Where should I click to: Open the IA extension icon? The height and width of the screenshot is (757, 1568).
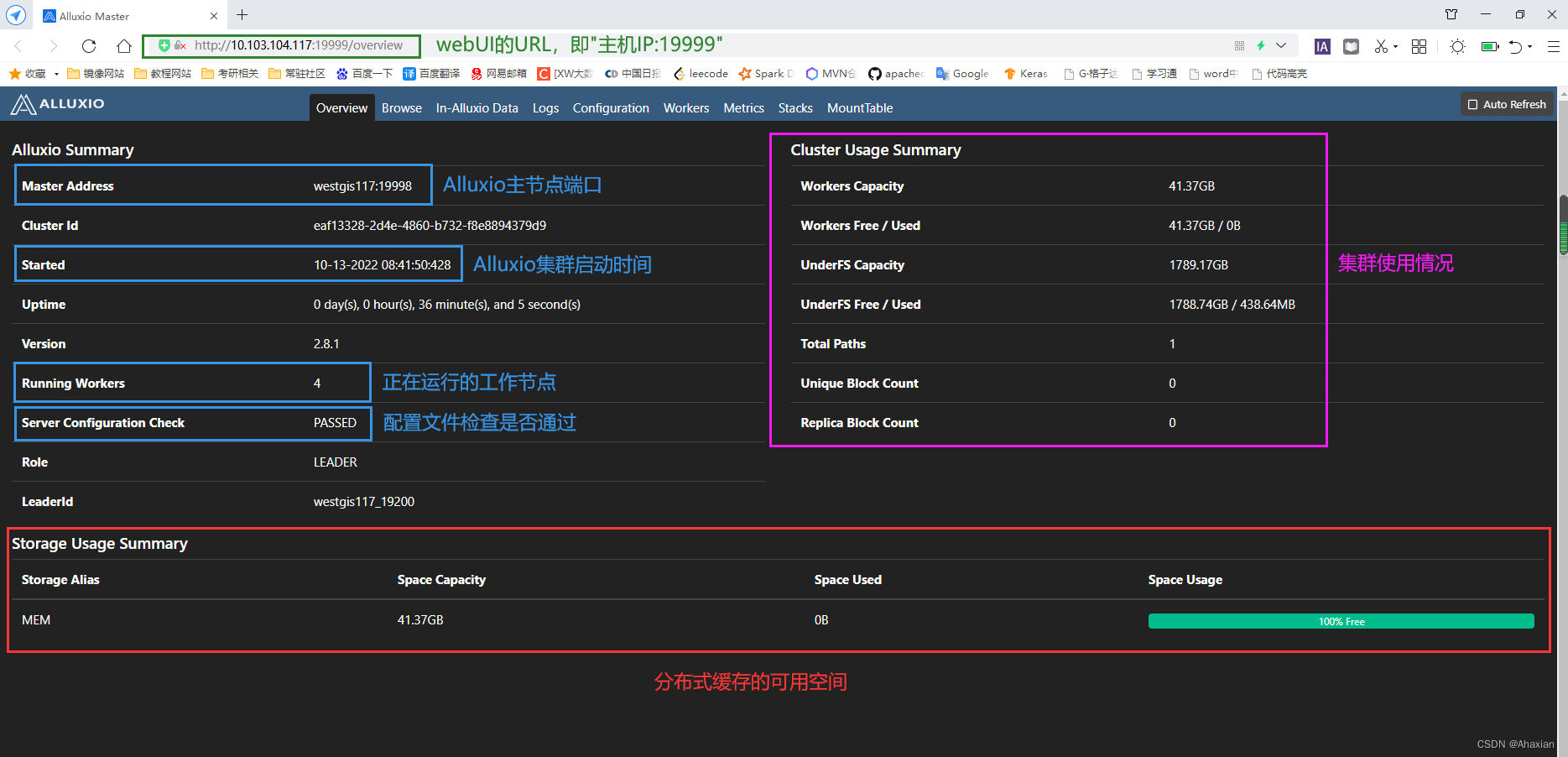pos(1322,46)
